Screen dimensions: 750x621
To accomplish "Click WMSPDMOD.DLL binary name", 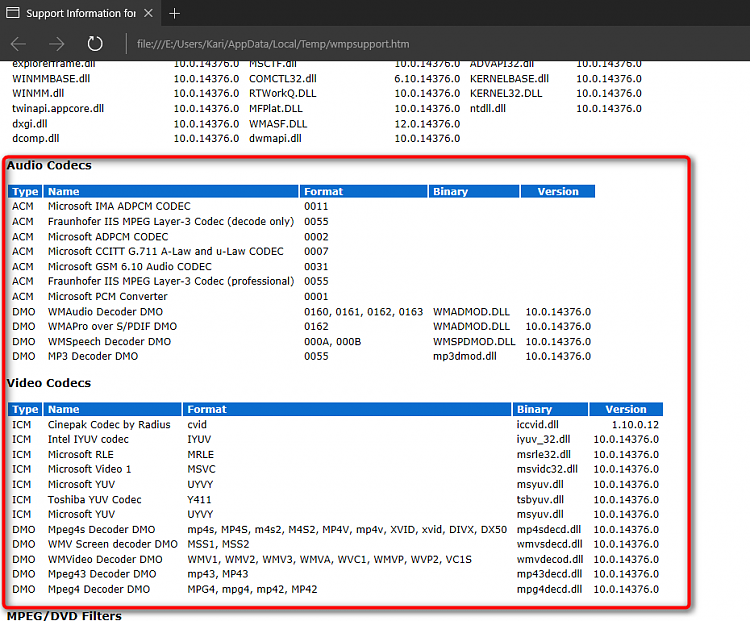I will pos(474,342).
